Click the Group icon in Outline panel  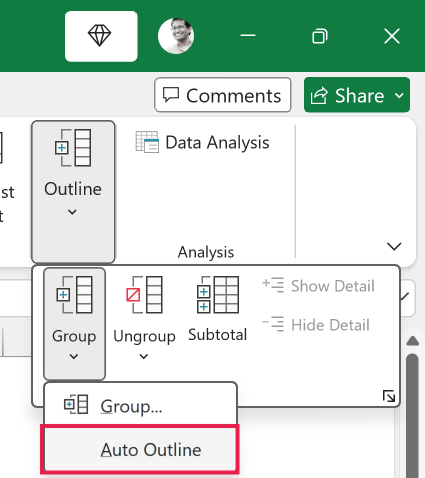pyautogui.click(x=74, y=295)
